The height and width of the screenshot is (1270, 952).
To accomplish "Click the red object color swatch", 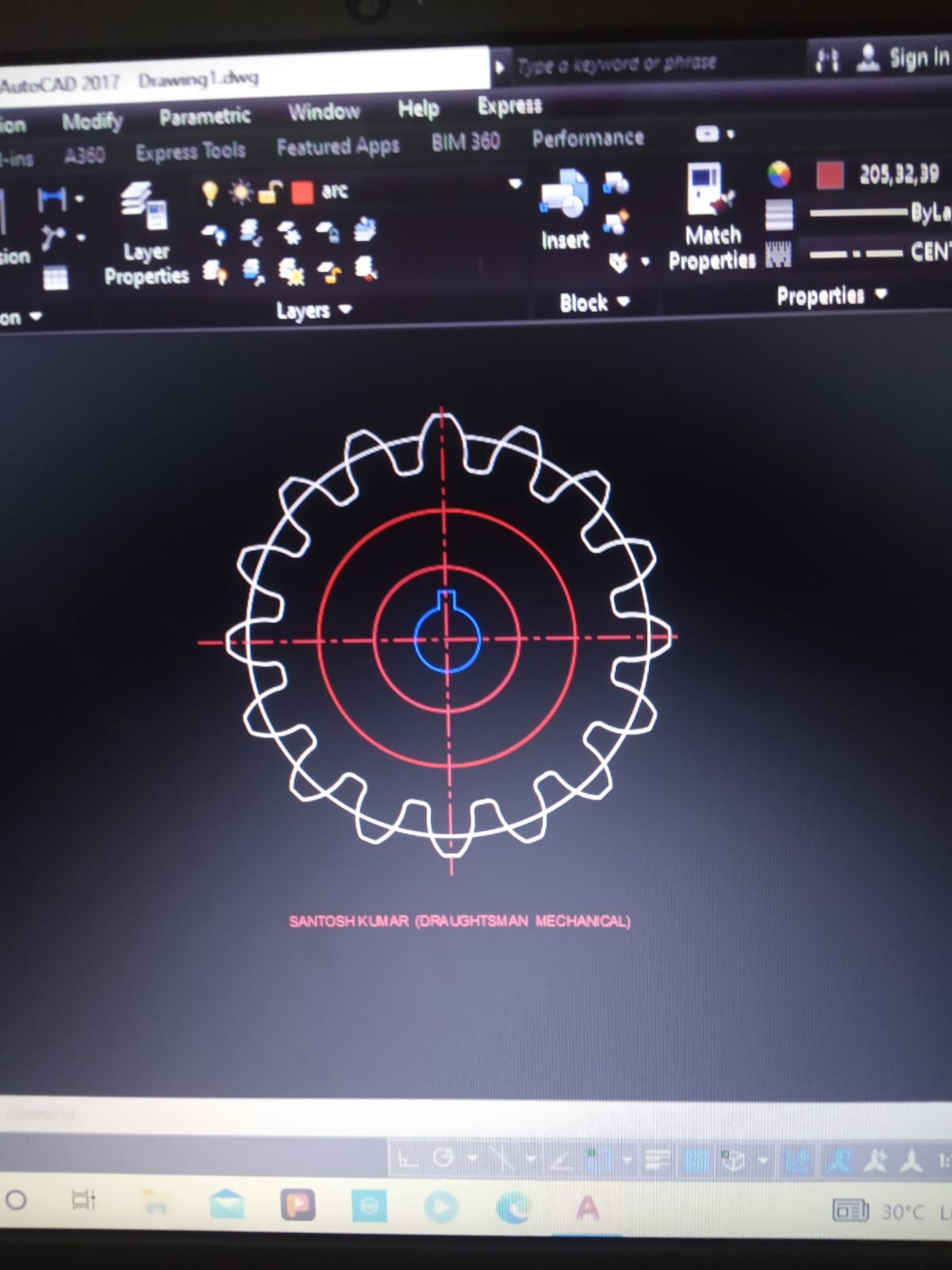I will tap(830, 175).
